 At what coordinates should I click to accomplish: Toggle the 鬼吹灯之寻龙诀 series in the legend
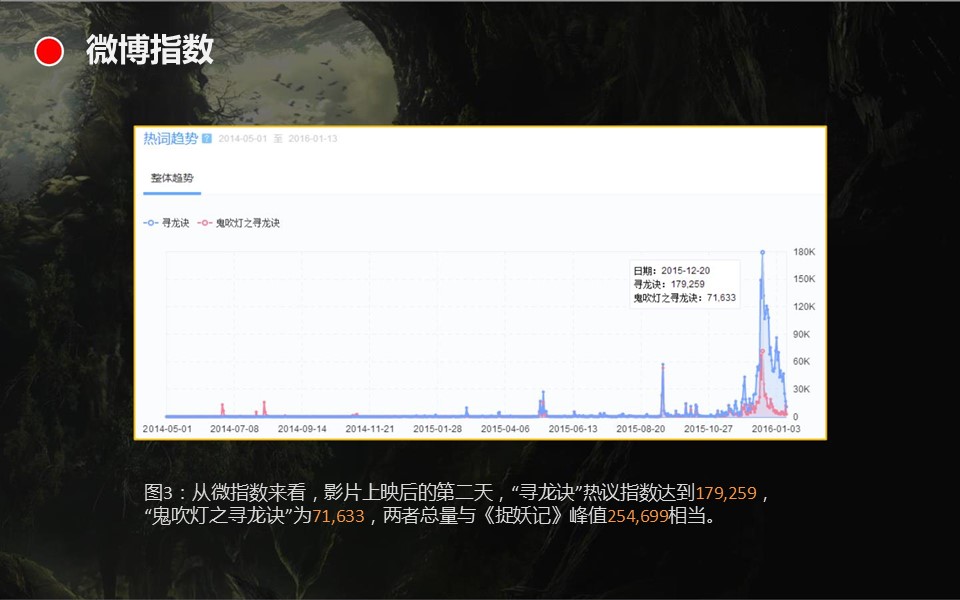click(239, 223)
